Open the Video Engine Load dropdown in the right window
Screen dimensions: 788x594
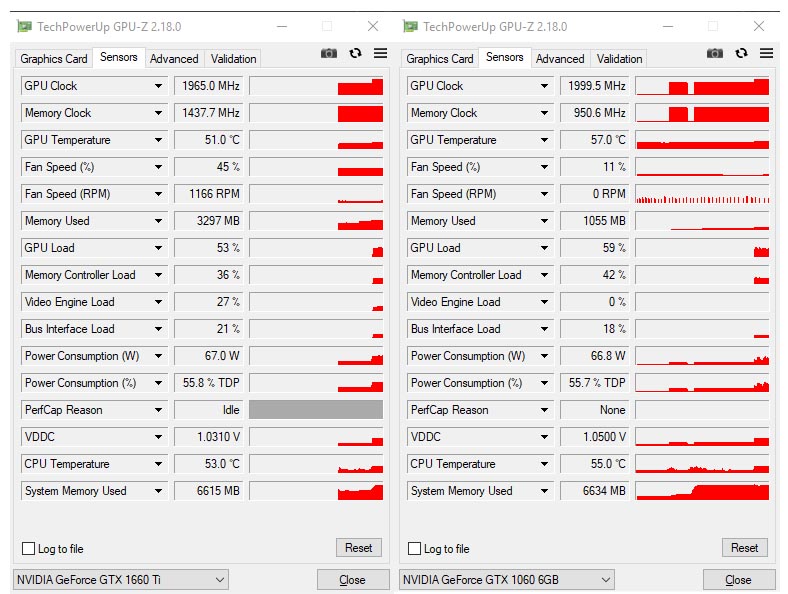[544, 302]
